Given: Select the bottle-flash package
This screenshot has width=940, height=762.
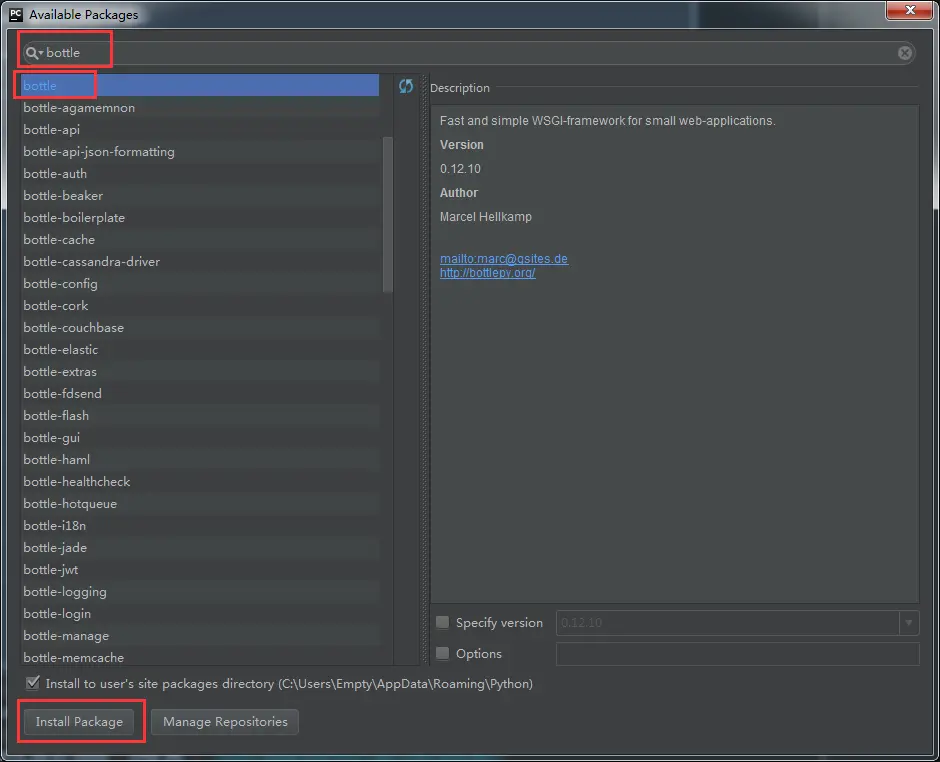Looking at the screenshot, I should pyautogui.click(x=200, y=415).
